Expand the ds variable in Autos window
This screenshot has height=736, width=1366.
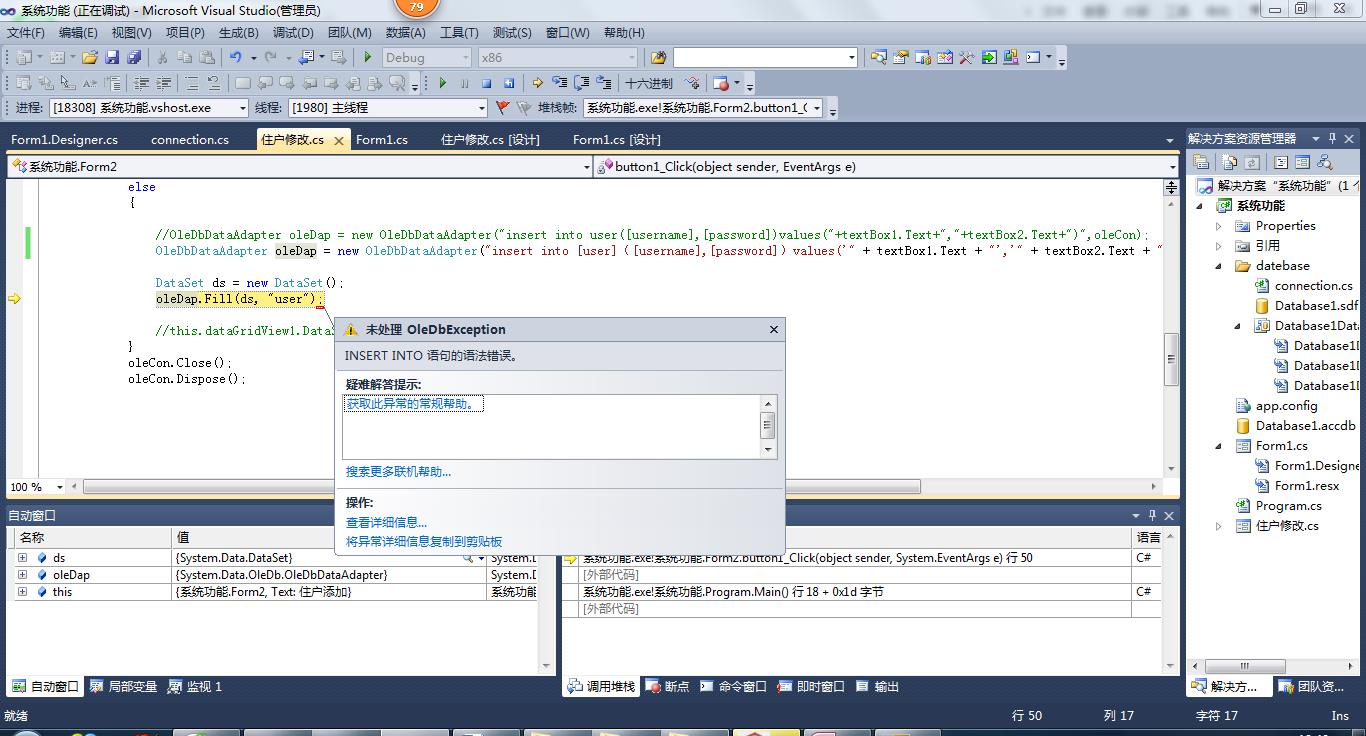click(x=22, y=558)
